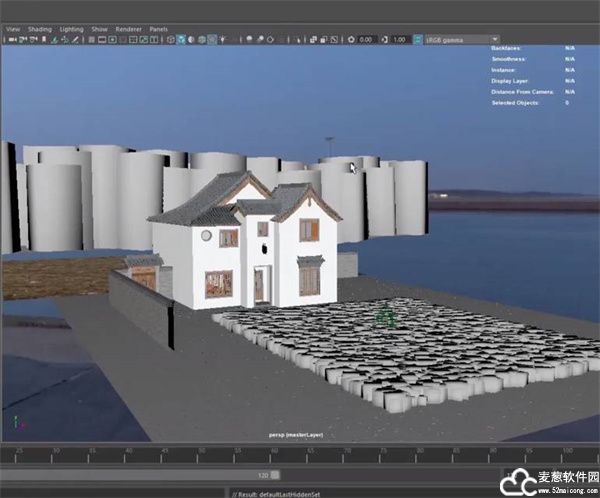The width and height of the screenshot is (600, 498).
Task: Open the Lighting menu
Action: pyautogui.click(x=72, y=29)
